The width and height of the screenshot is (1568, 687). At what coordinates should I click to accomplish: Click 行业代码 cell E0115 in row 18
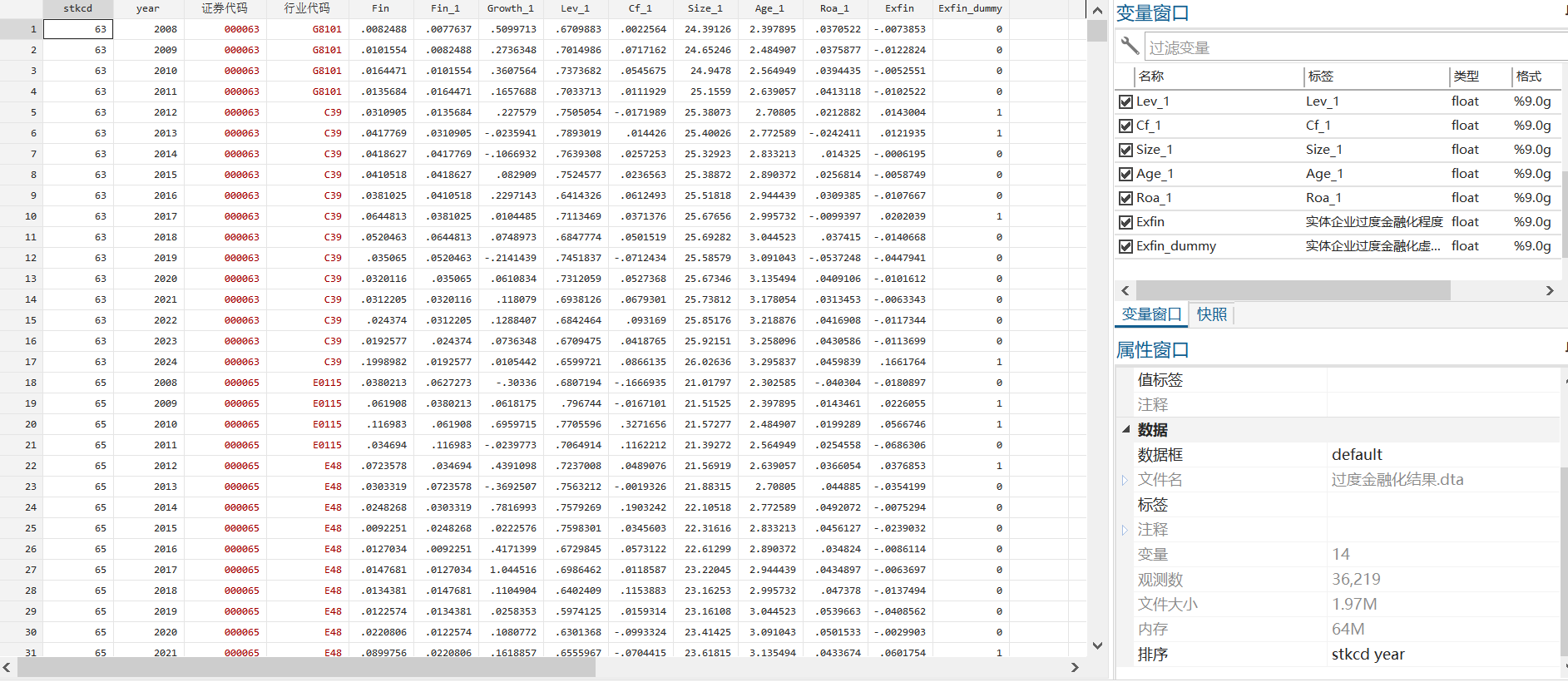click(x=306, y=383)
